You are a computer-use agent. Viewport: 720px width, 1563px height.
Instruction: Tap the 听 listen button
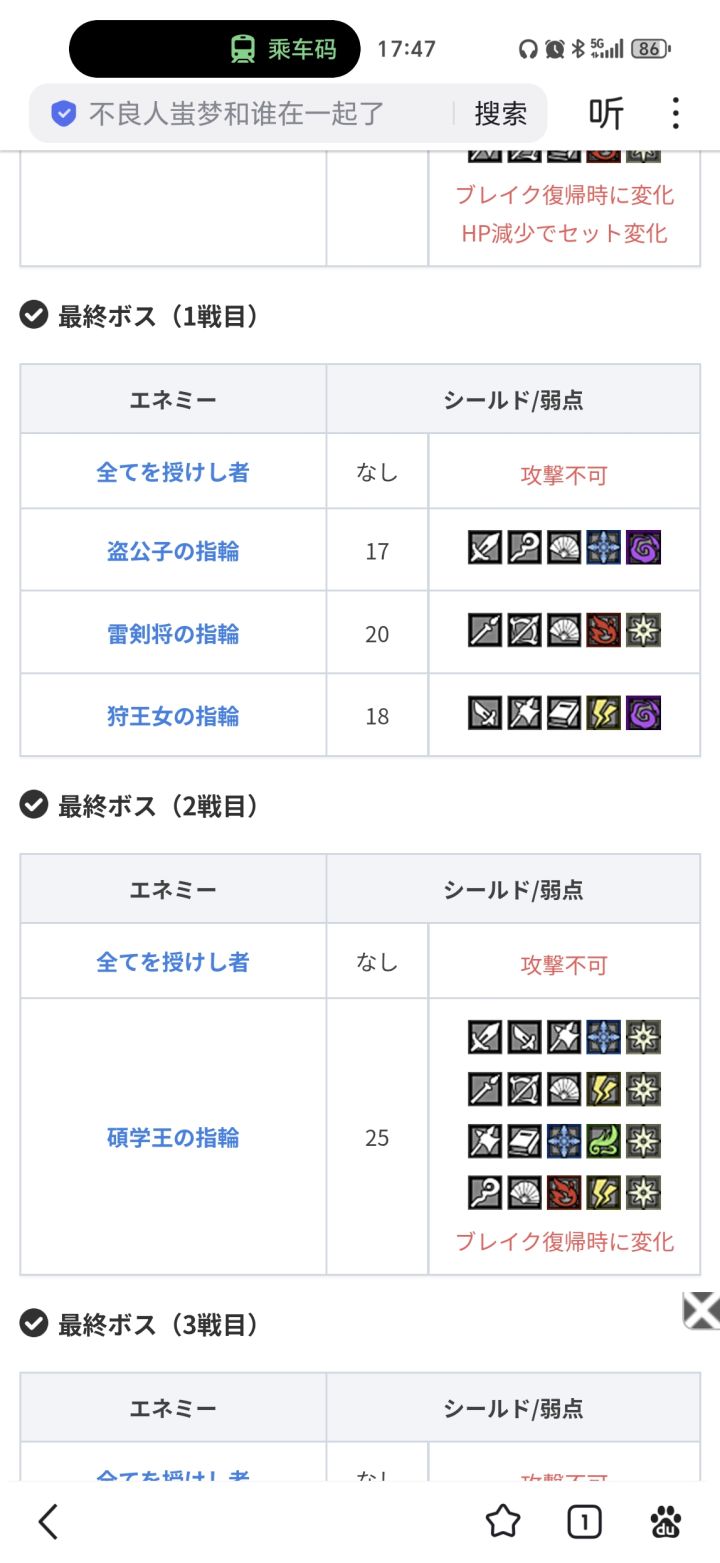606,113
